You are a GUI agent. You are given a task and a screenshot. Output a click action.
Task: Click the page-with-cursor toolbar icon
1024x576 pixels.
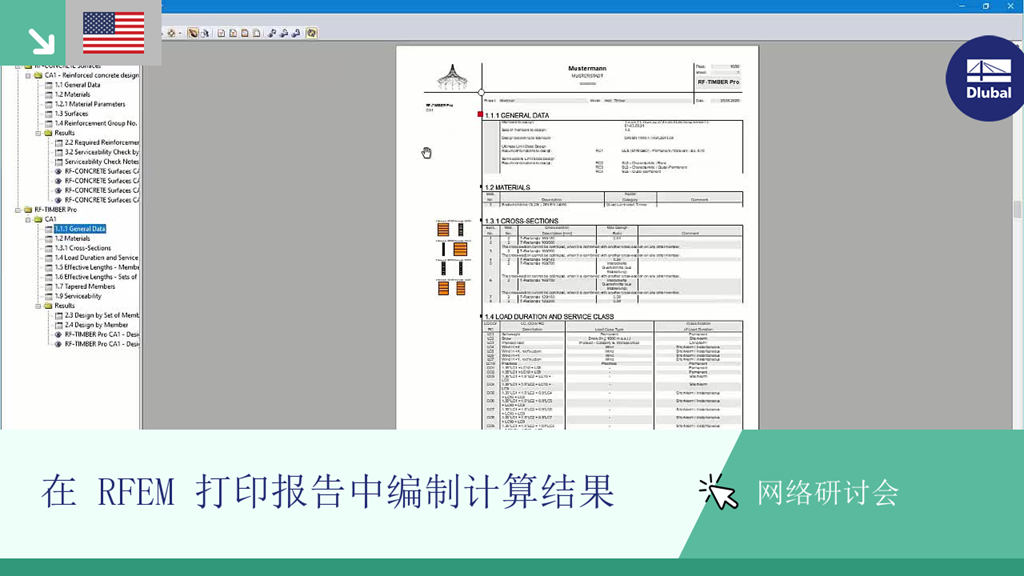pos(204,33)
